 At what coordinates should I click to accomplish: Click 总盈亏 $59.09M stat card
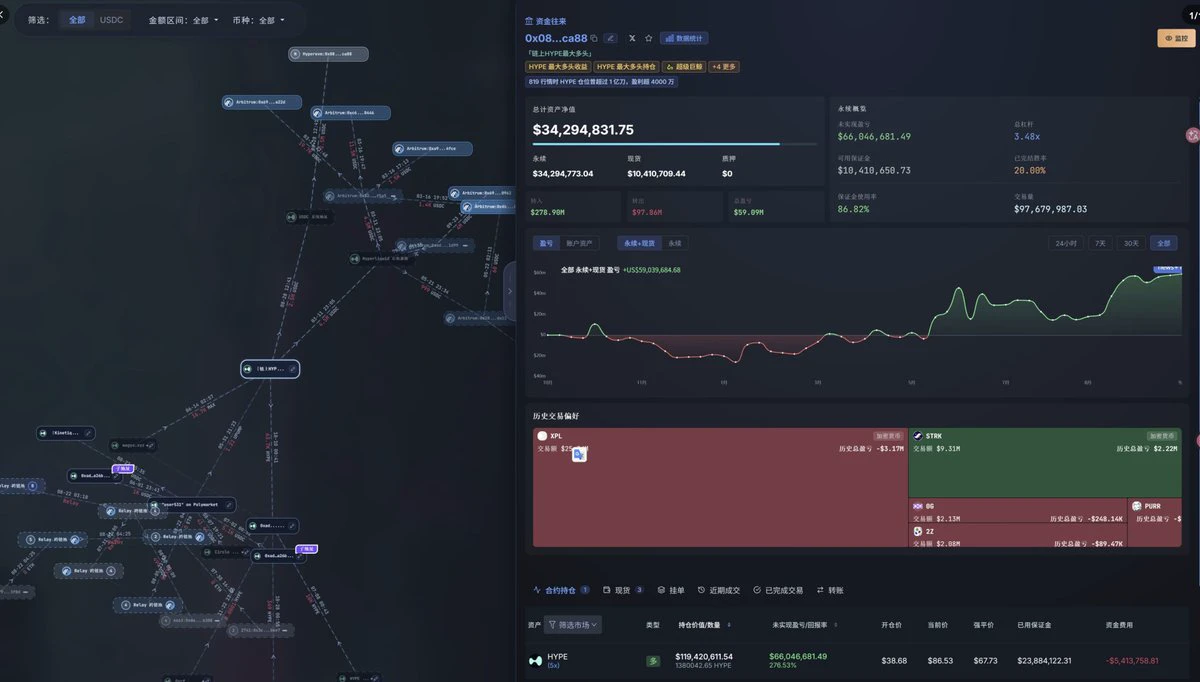point(776,207)
